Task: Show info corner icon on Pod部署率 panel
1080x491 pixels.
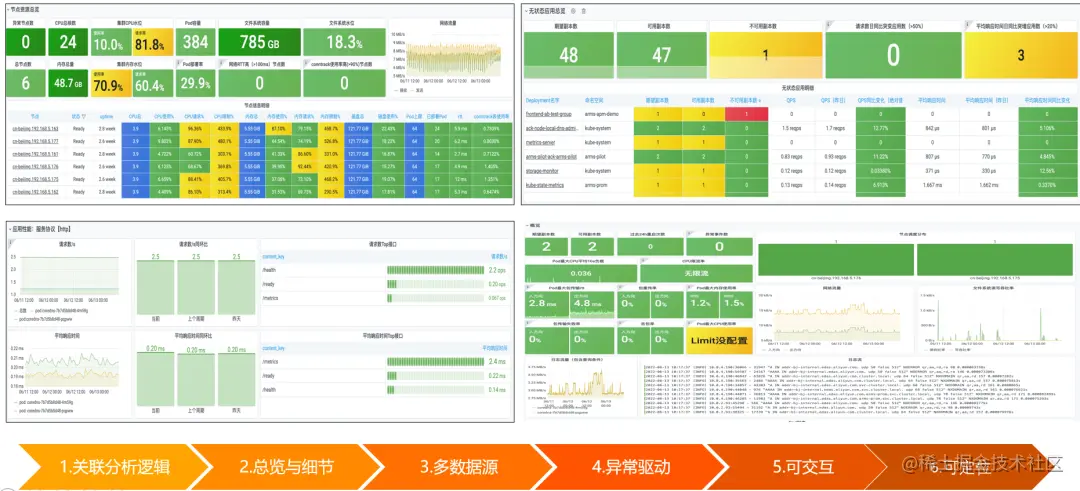Action: (x=178, y=62)
